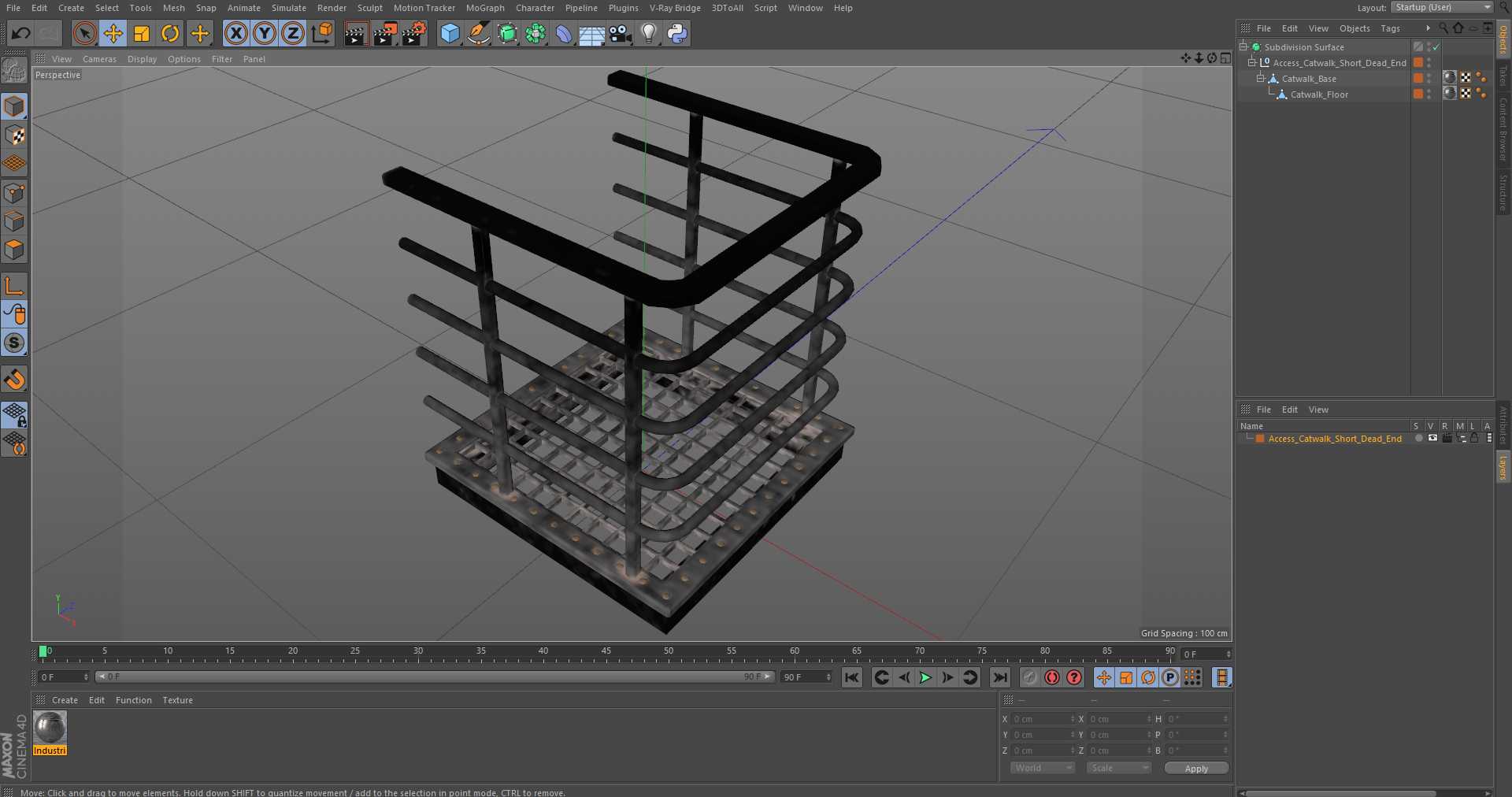The image size is (1512, 797).
Task: Click Catwalk_Base layer color swatch
Action: (1418, 79)
